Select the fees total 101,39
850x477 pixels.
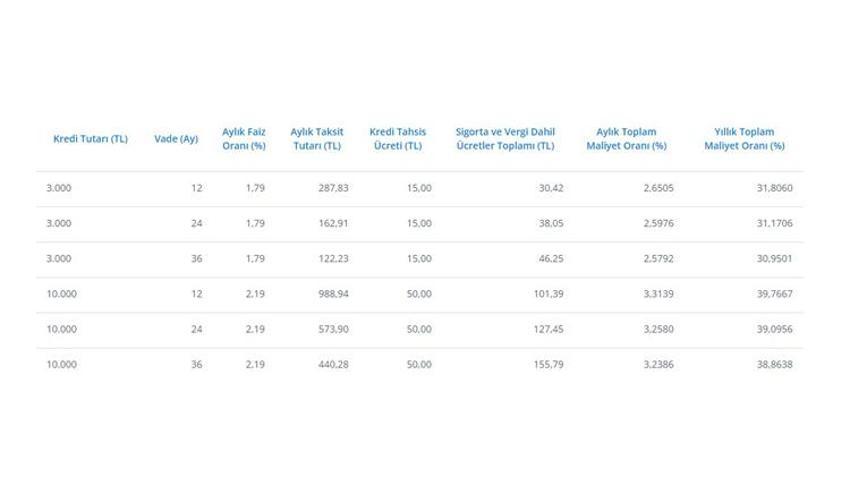pyautogui.click(x=549, y=294)
